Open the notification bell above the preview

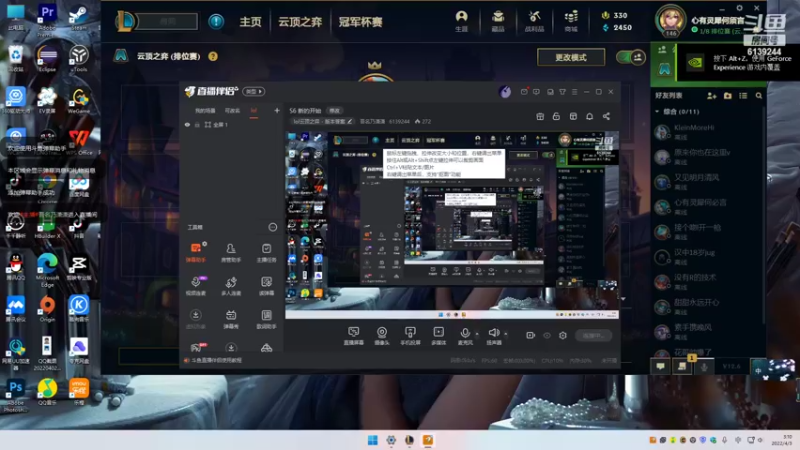point(589,116)
